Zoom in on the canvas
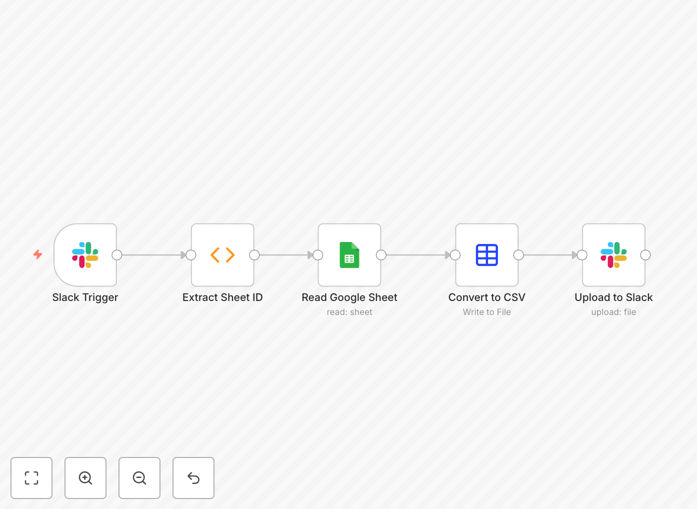697x509 pixels. click(x=85, y=478)
